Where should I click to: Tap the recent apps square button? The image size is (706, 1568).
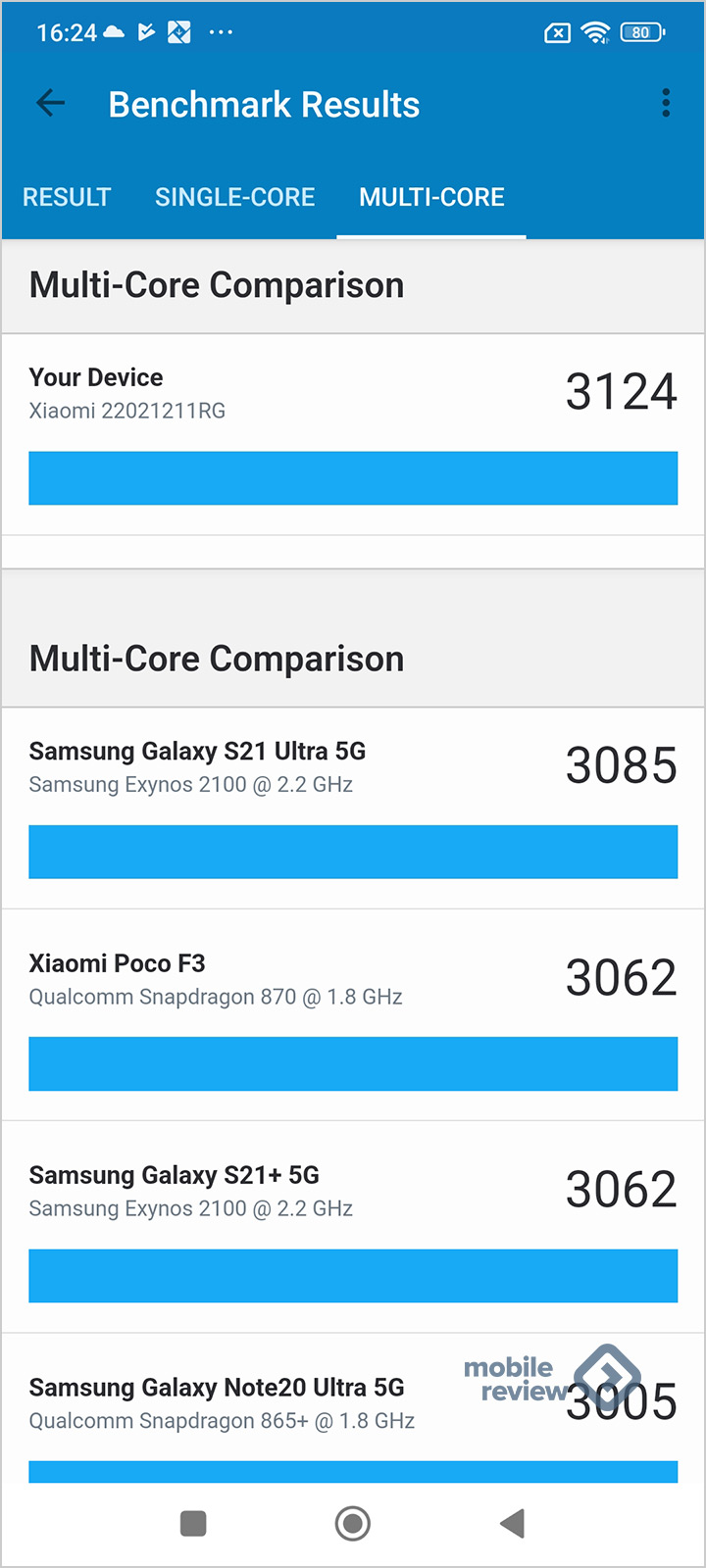pyautogui.click(x=193, y=1523)
